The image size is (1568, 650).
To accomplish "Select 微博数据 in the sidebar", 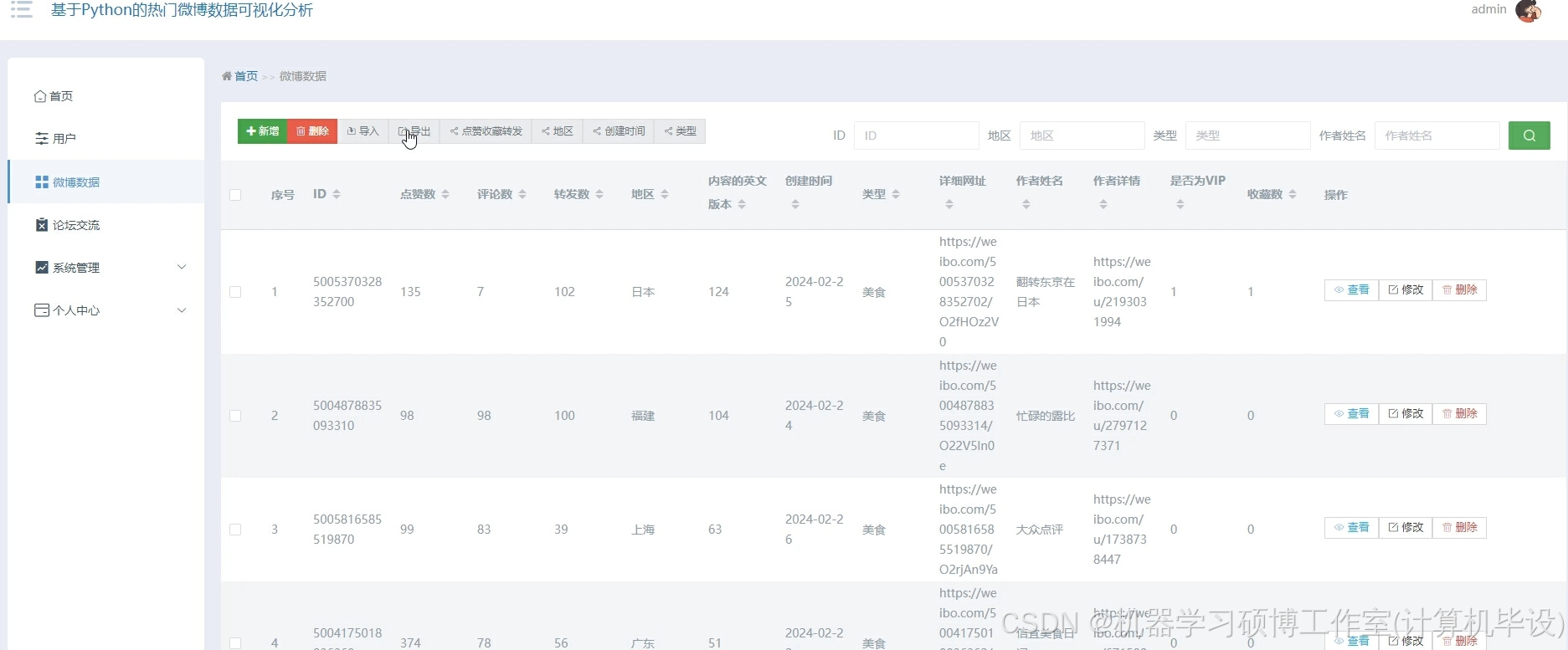I will coord(105,182).
